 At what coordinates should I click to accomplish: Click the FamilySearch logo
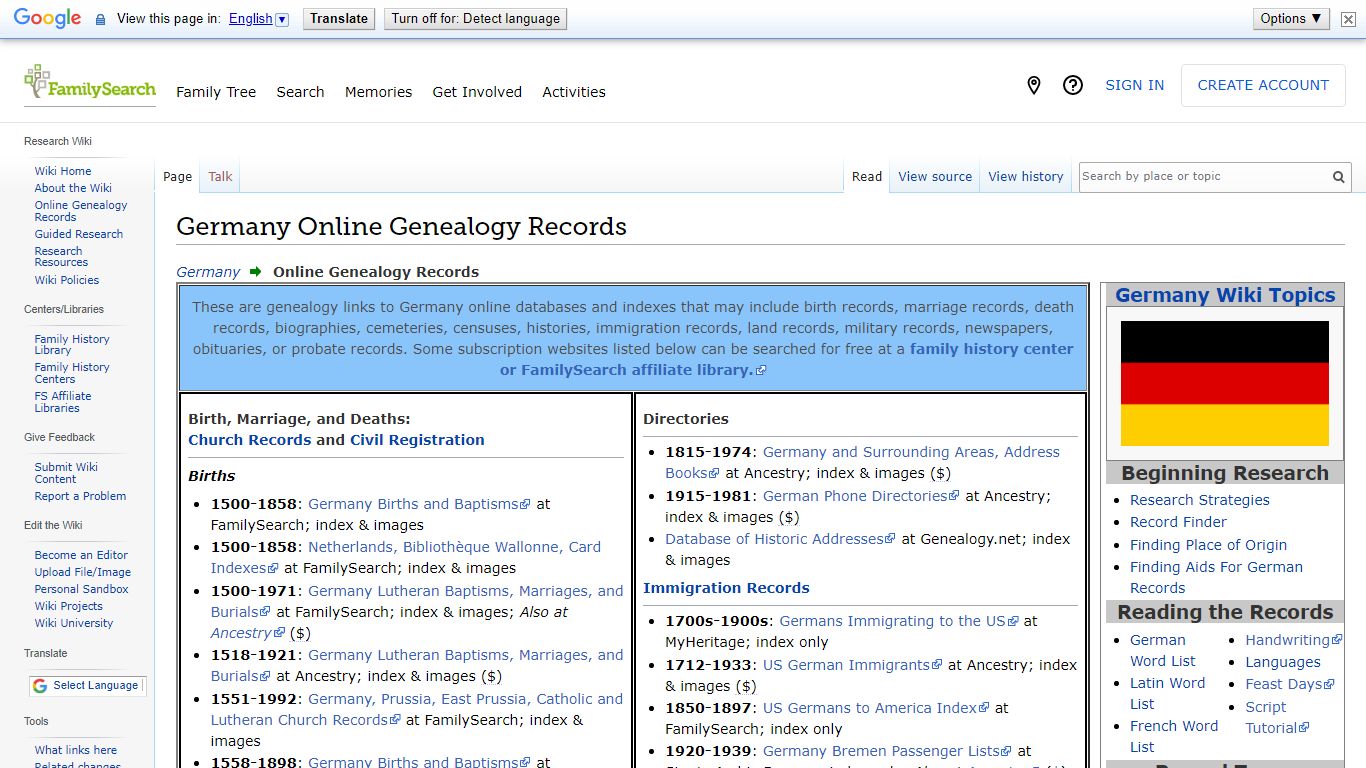coord(90,83)
